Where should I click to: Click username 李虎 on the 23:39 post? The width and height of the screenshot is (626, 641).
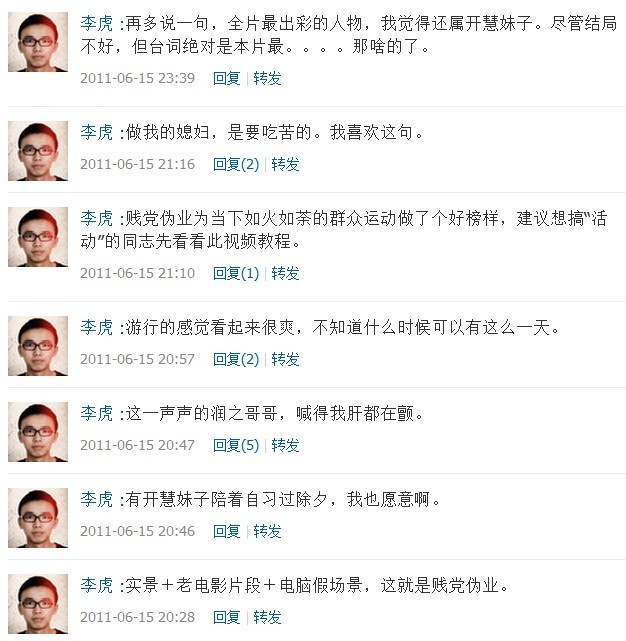96,23
